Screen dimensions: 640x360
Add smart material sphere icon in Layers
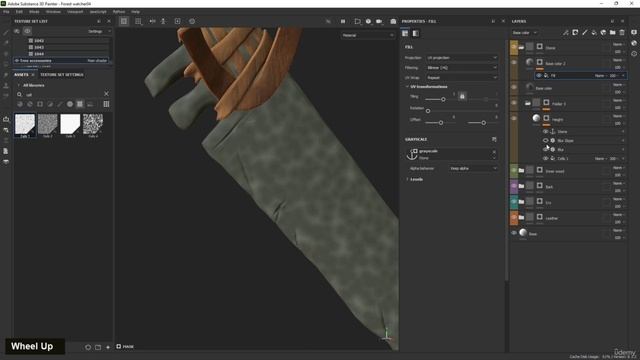coord(603,32)
